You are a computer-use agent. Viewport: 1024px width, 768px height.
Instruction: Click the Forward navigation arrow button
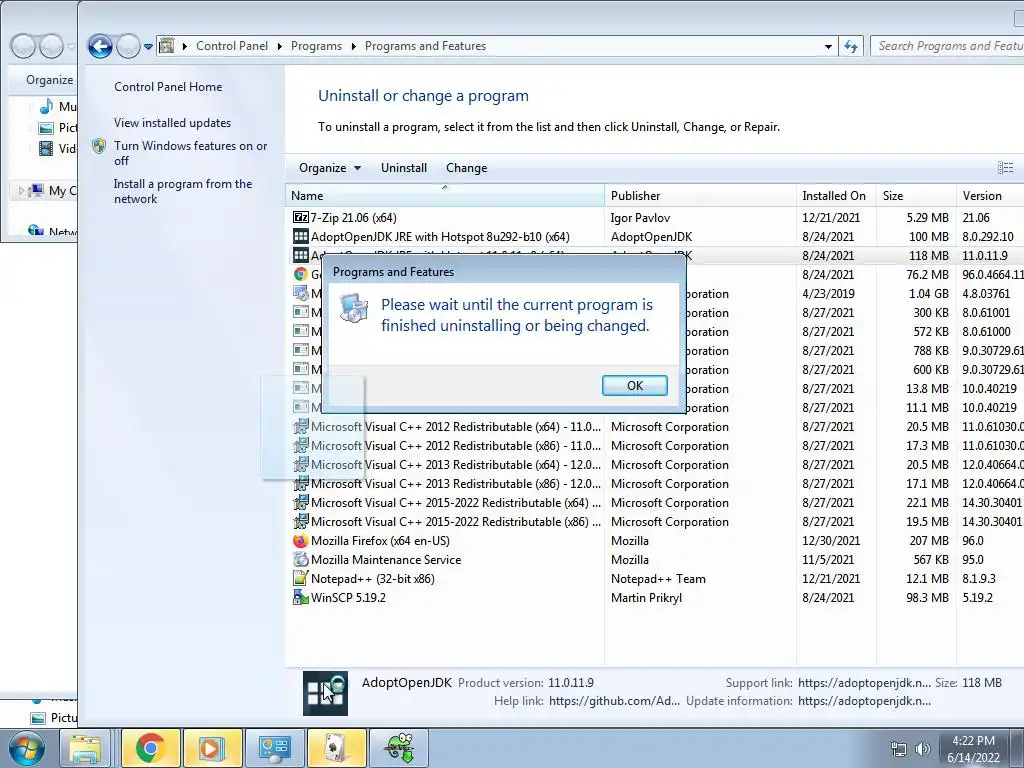point(128,46)
